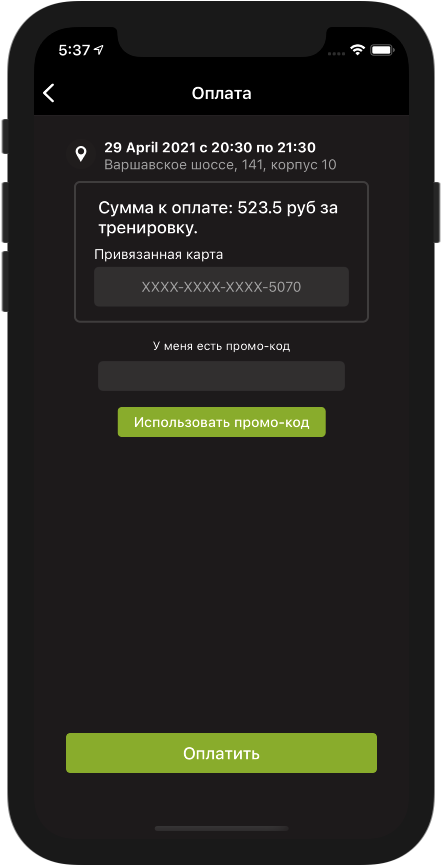Tap the 5:37 clock in the status bar
Viewport: 443px width, 867px height.
74,50
